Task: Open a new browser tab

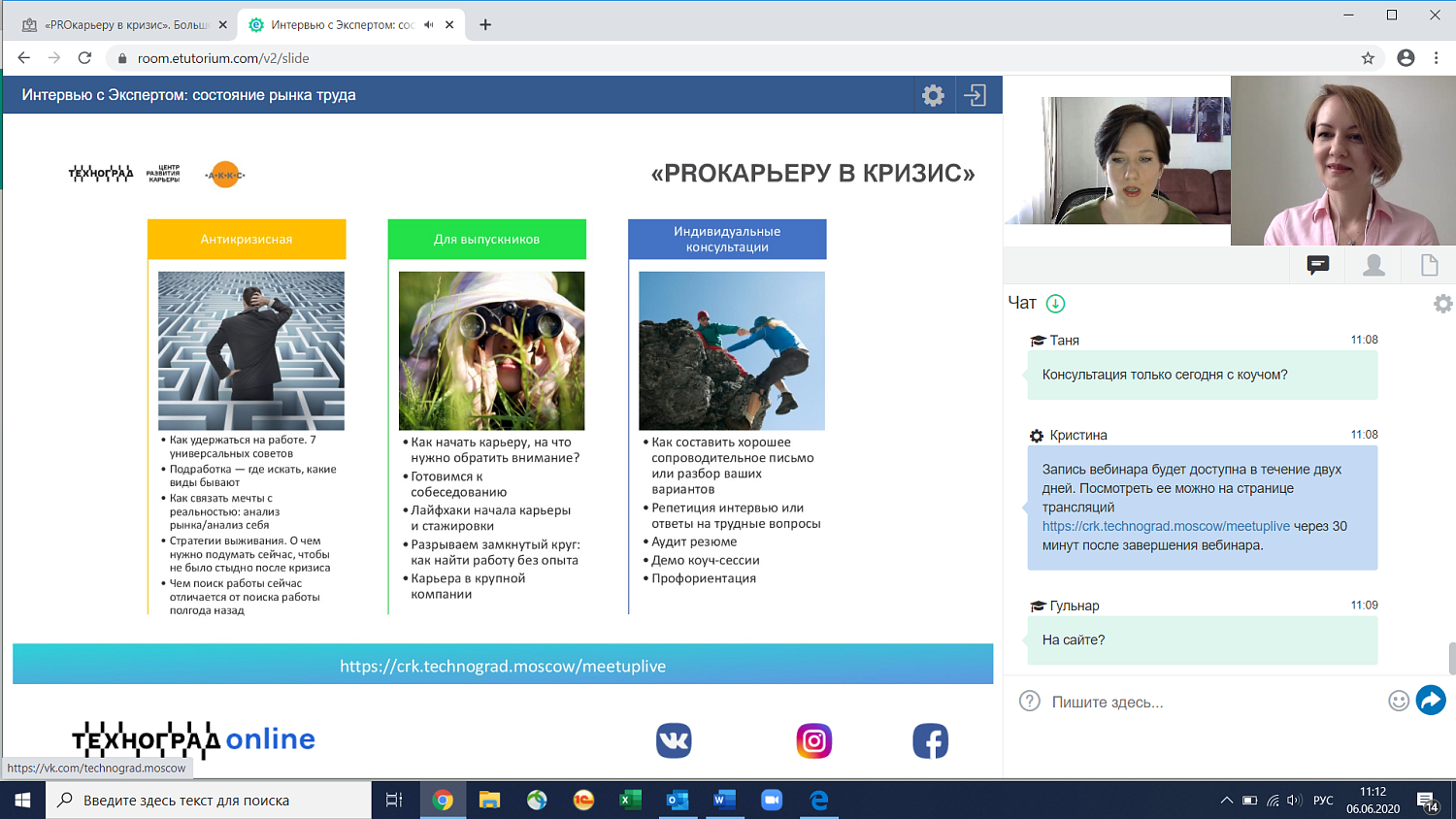Action: [x=485, y=25]
